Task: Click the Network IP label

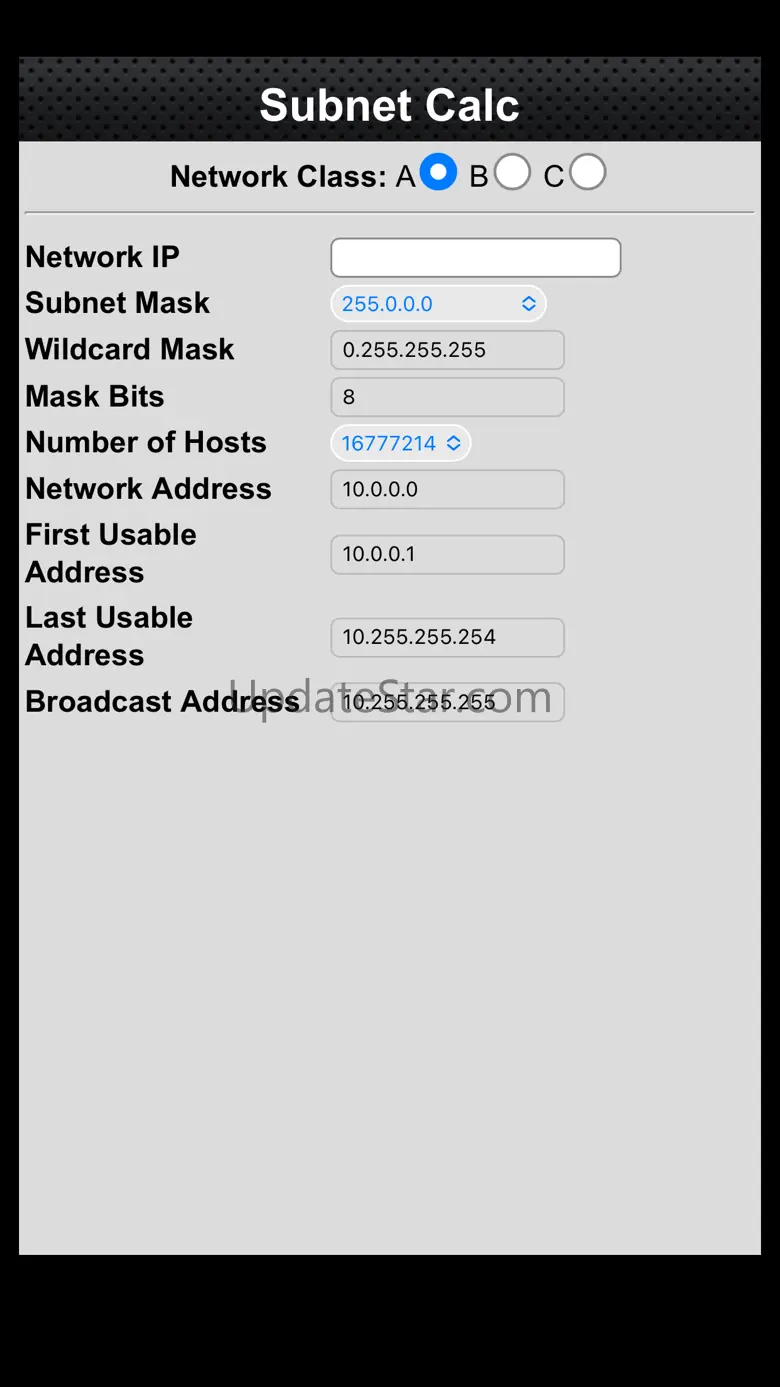Action: tap(102, 257)
